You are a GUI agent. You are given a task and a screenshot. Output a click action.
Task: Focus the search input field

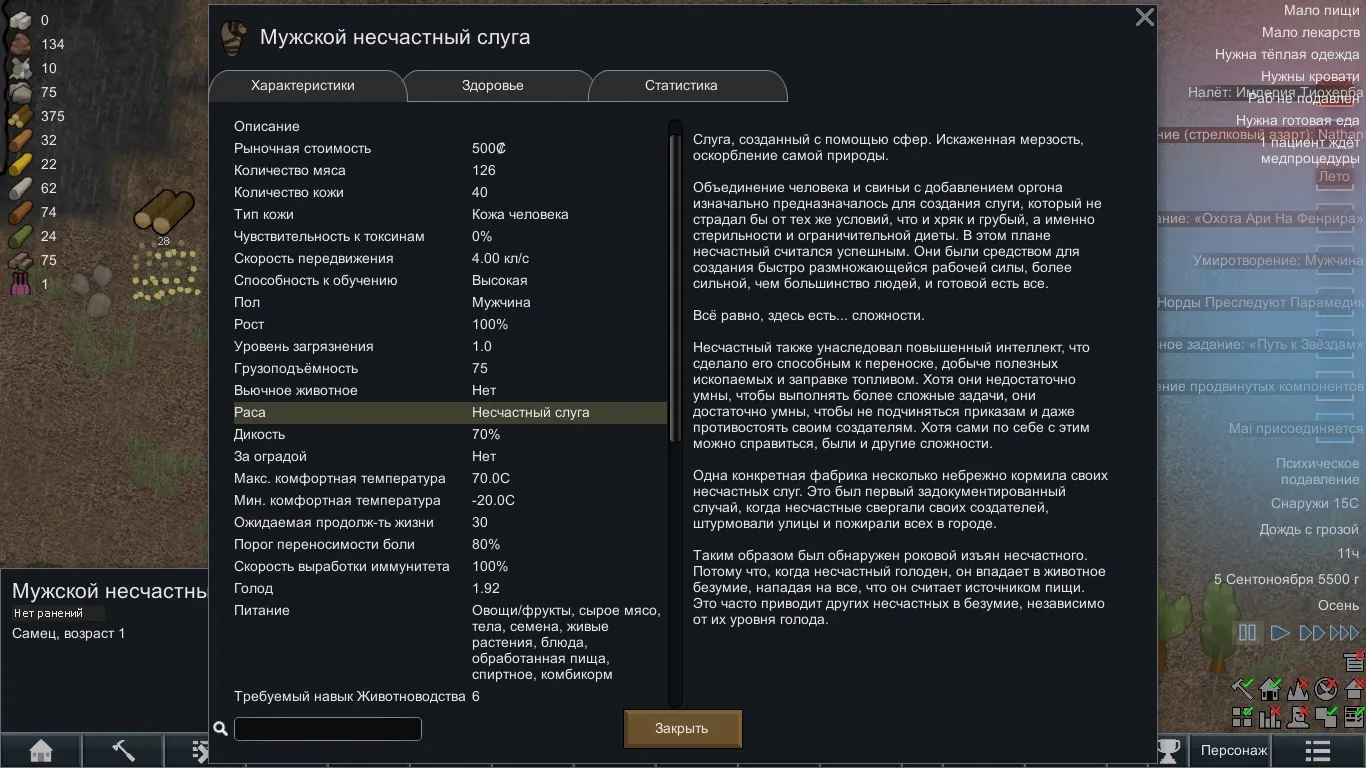click(x=327, y=729)
